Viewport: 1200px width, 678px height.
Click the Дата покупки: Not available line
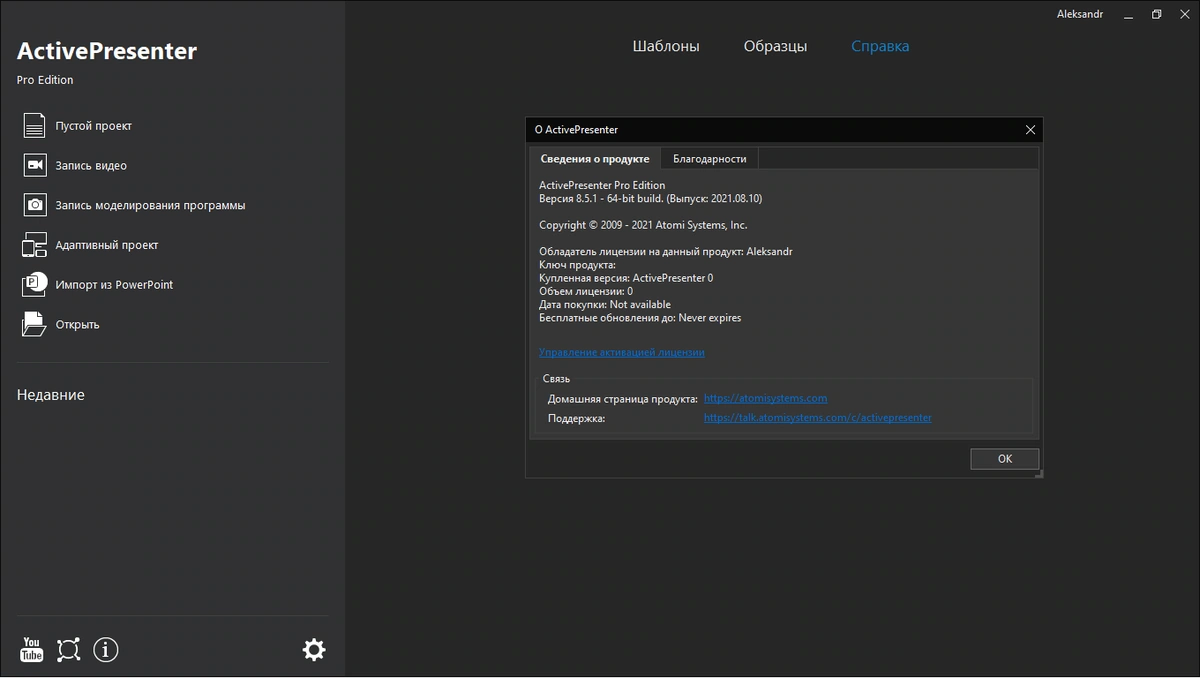click(x=605, y=304)
